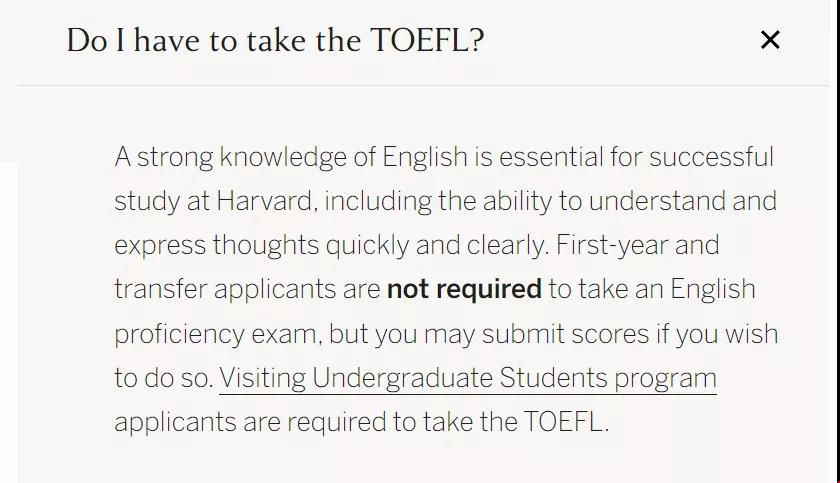Click the word 'Visiting' in the underlined link

click(262, 378)
